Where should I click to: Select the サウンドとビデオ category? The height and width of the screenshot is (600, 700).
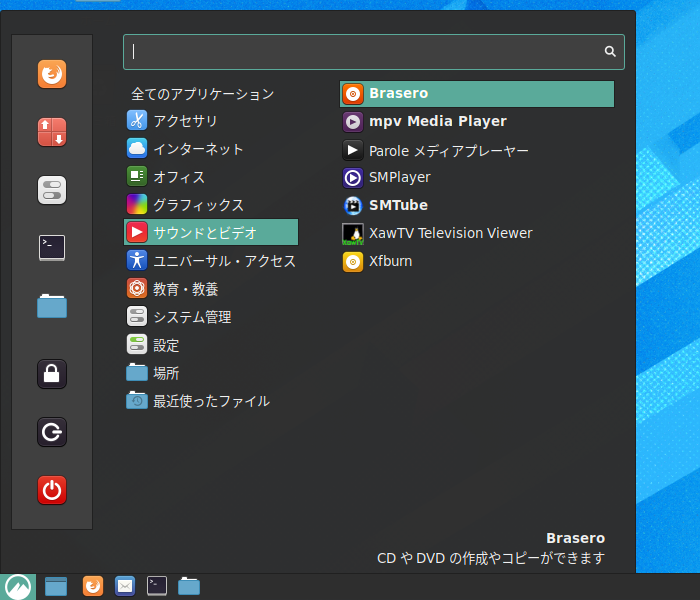coord(211,232)
